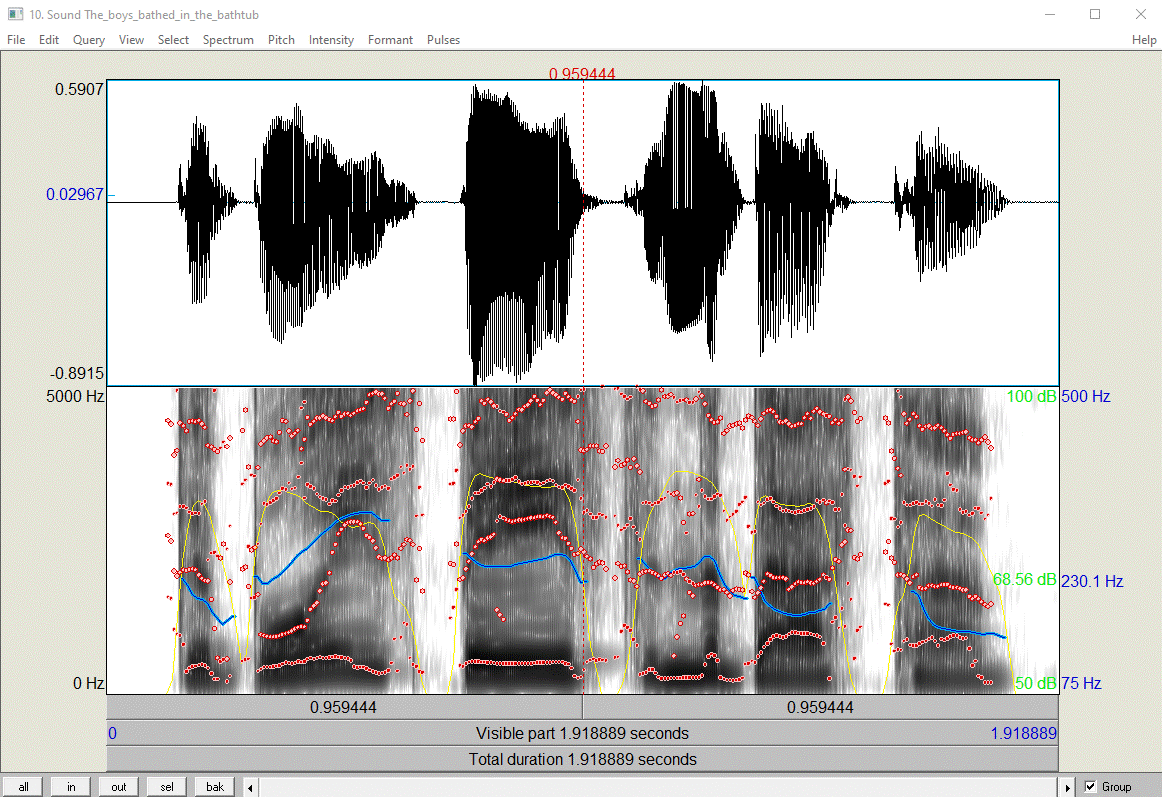The image size is (1162, 797).
Task: Click the 5000 Hz spectrogram axis label
Action: click(x=75, y=396)
